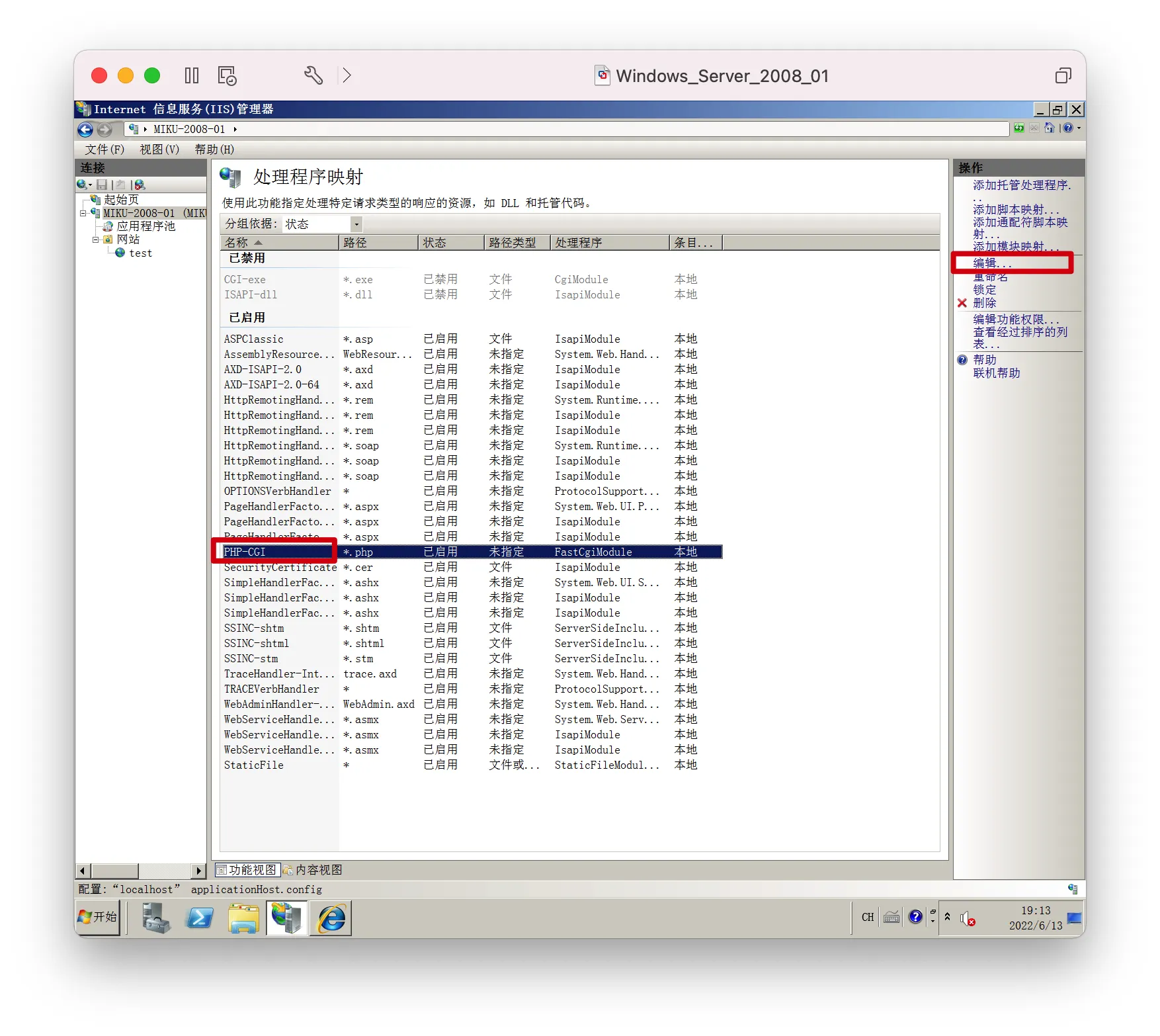Click the 锁定 action link
The image size is (1160, 1036).
[x=984, y=290]
